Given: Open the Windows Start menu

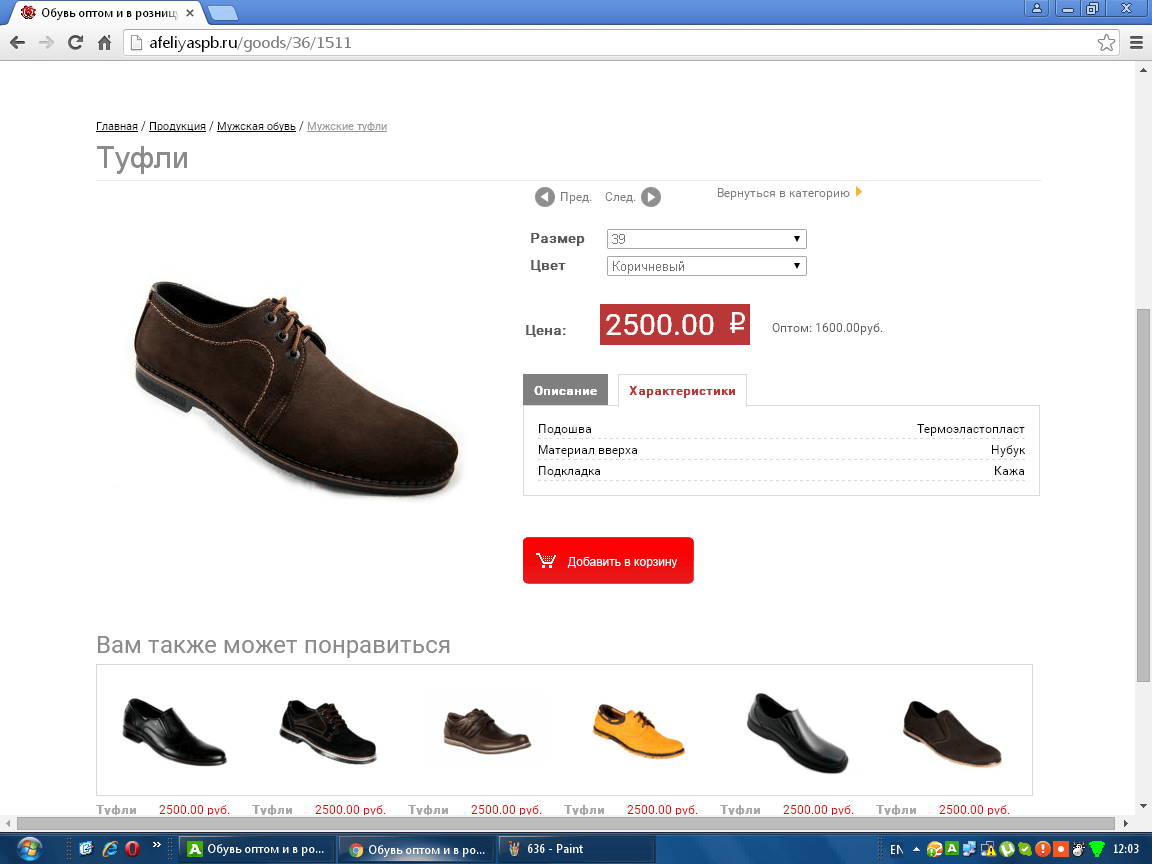Looking at the screenshot, I should coord(29,849).
